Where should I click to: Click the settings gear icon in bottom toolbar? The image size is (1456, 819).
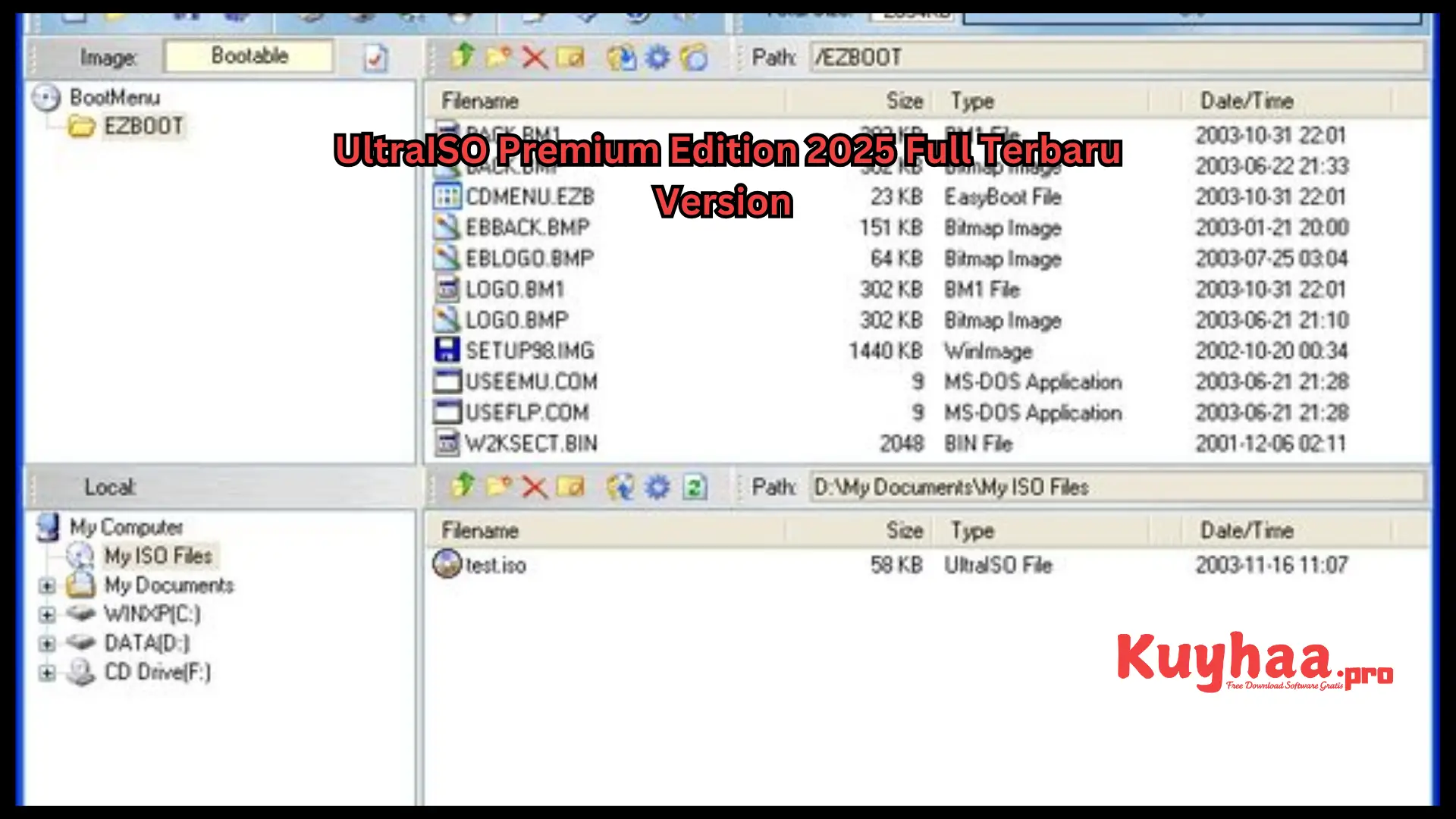[657, 488]
